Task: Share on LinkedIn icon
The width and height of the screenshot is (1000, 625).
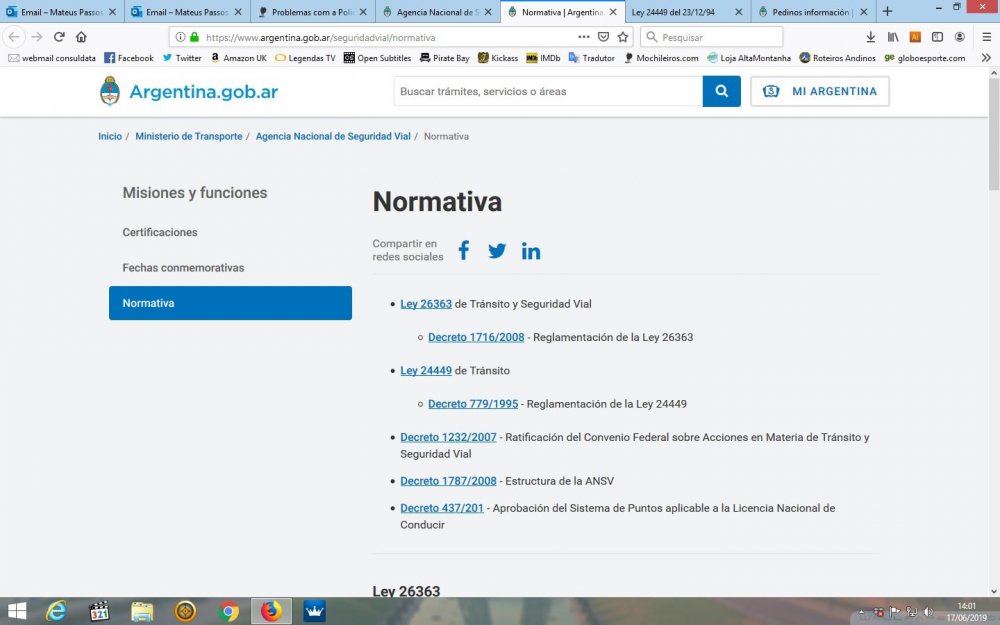Action: [x=531, y=251]
